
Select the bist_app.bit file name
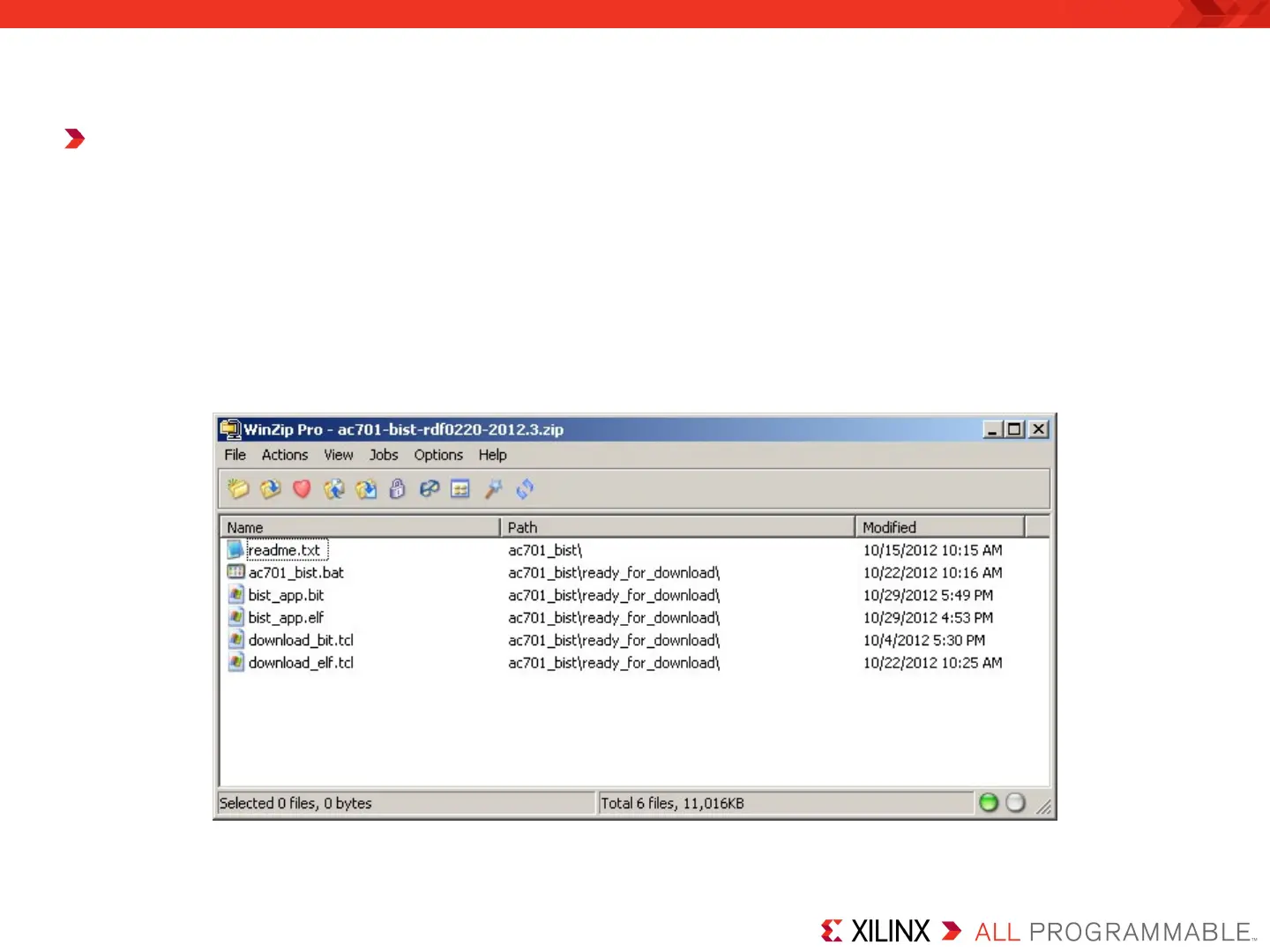pyautogui.click(x=286, y=595)
